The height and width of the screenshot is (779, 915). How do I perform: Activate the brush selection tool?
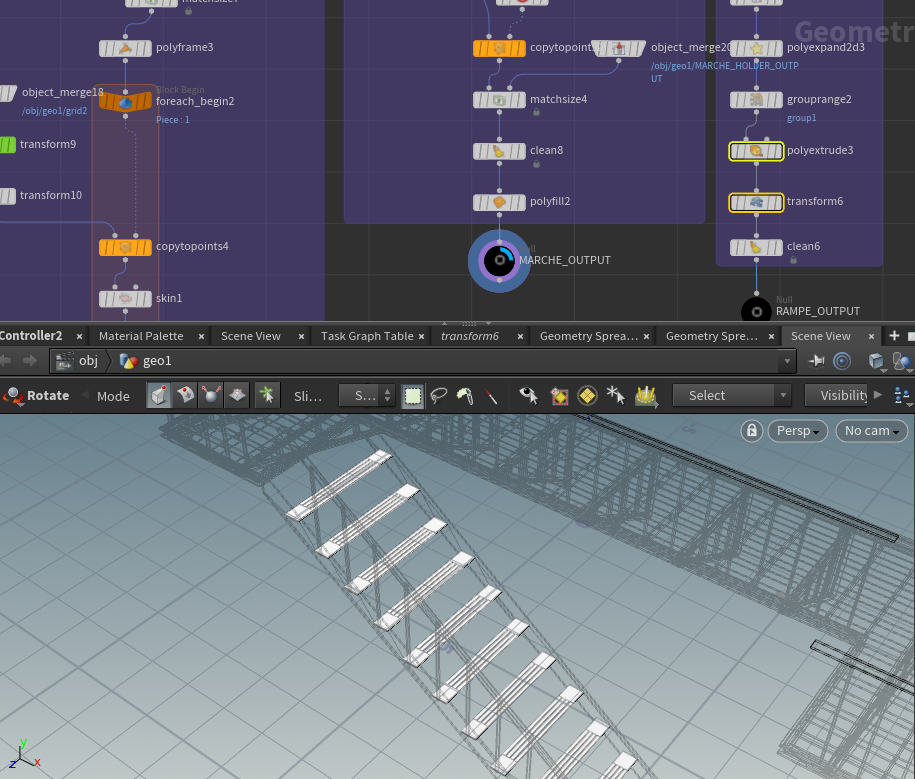[464, 396]
